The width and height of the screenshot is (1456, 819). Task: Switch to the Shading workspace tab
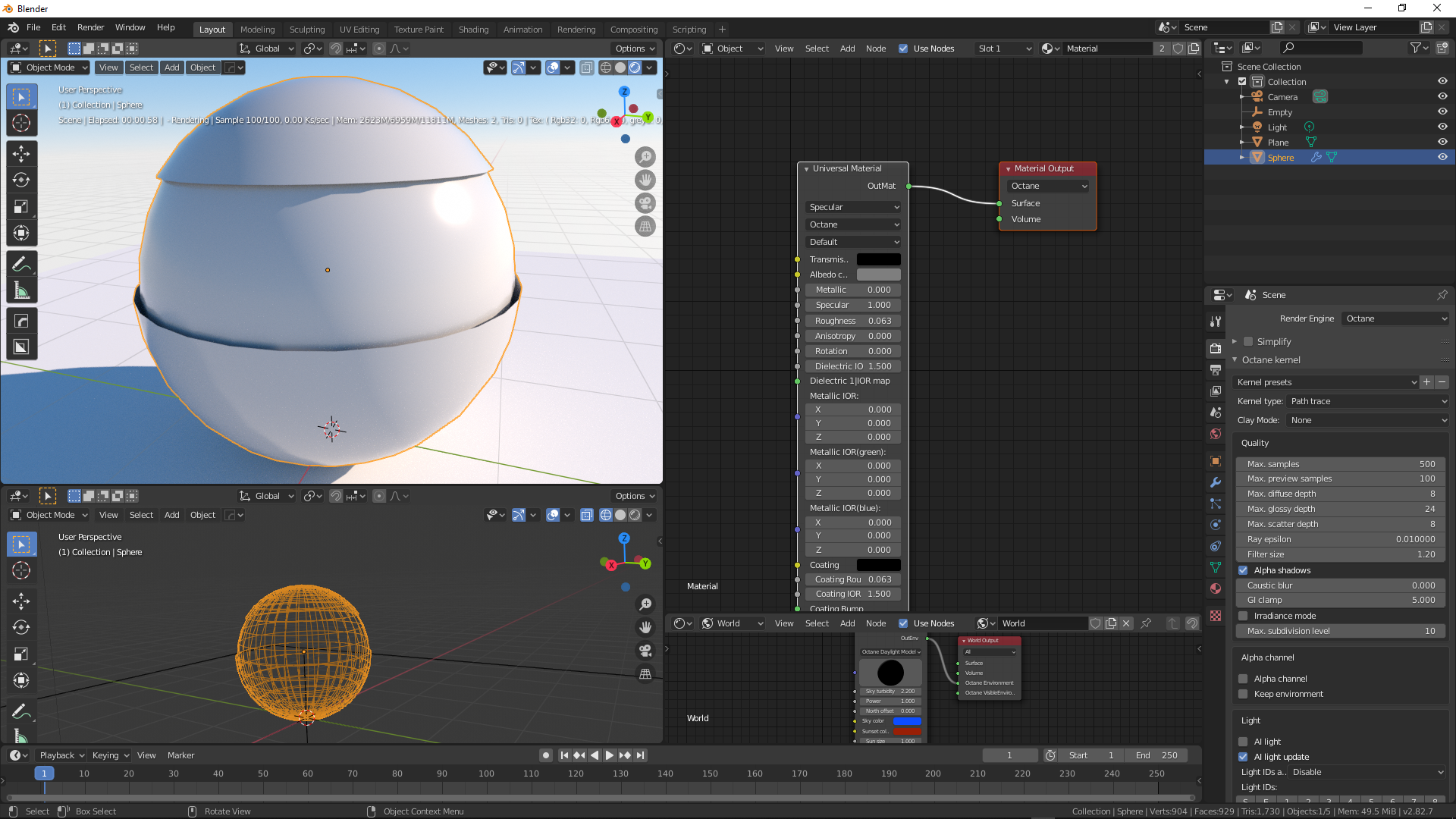tap(473, 30)
